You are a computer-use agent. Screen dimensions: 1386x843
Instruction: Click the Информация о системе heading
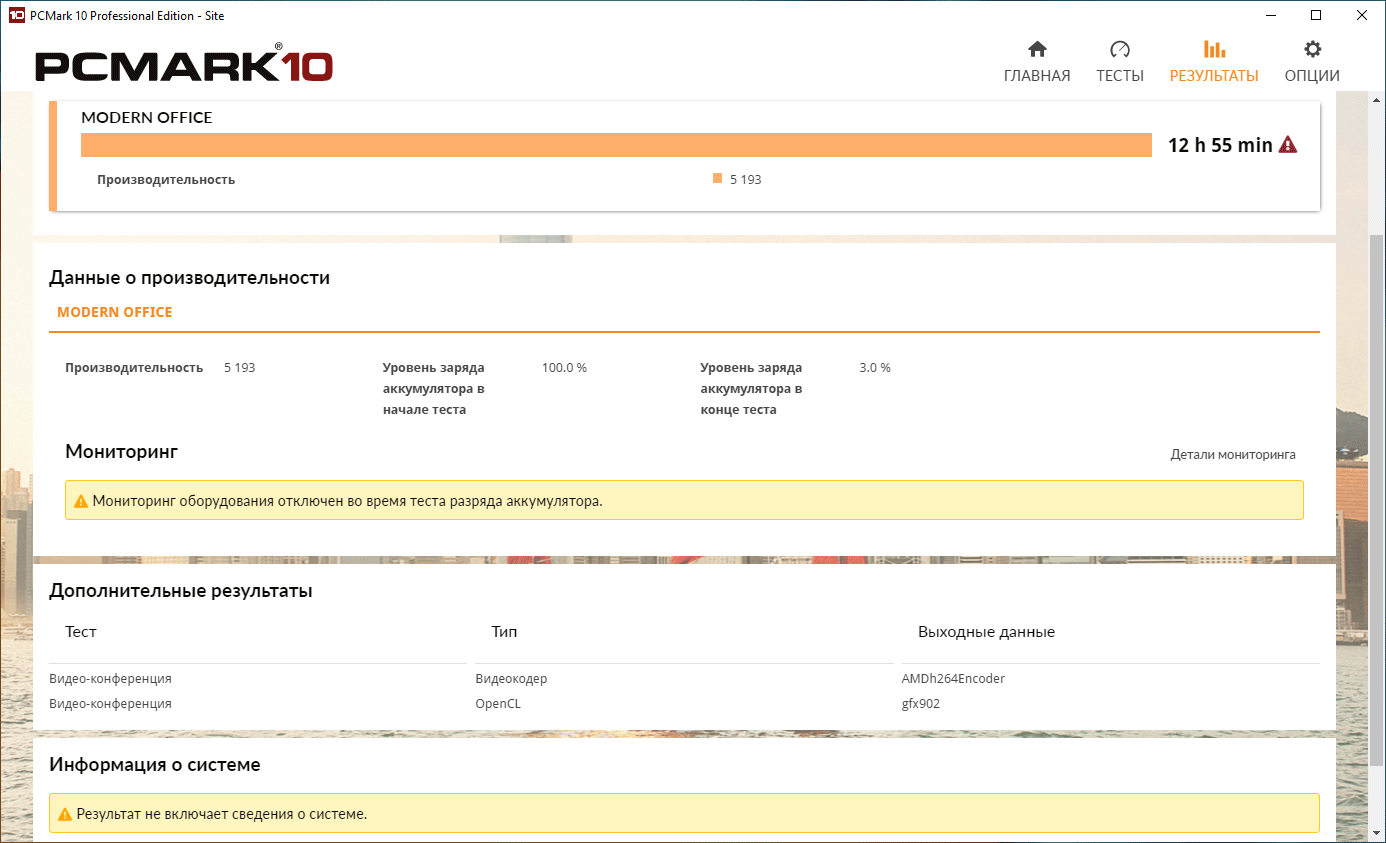[x=155, y=765]
